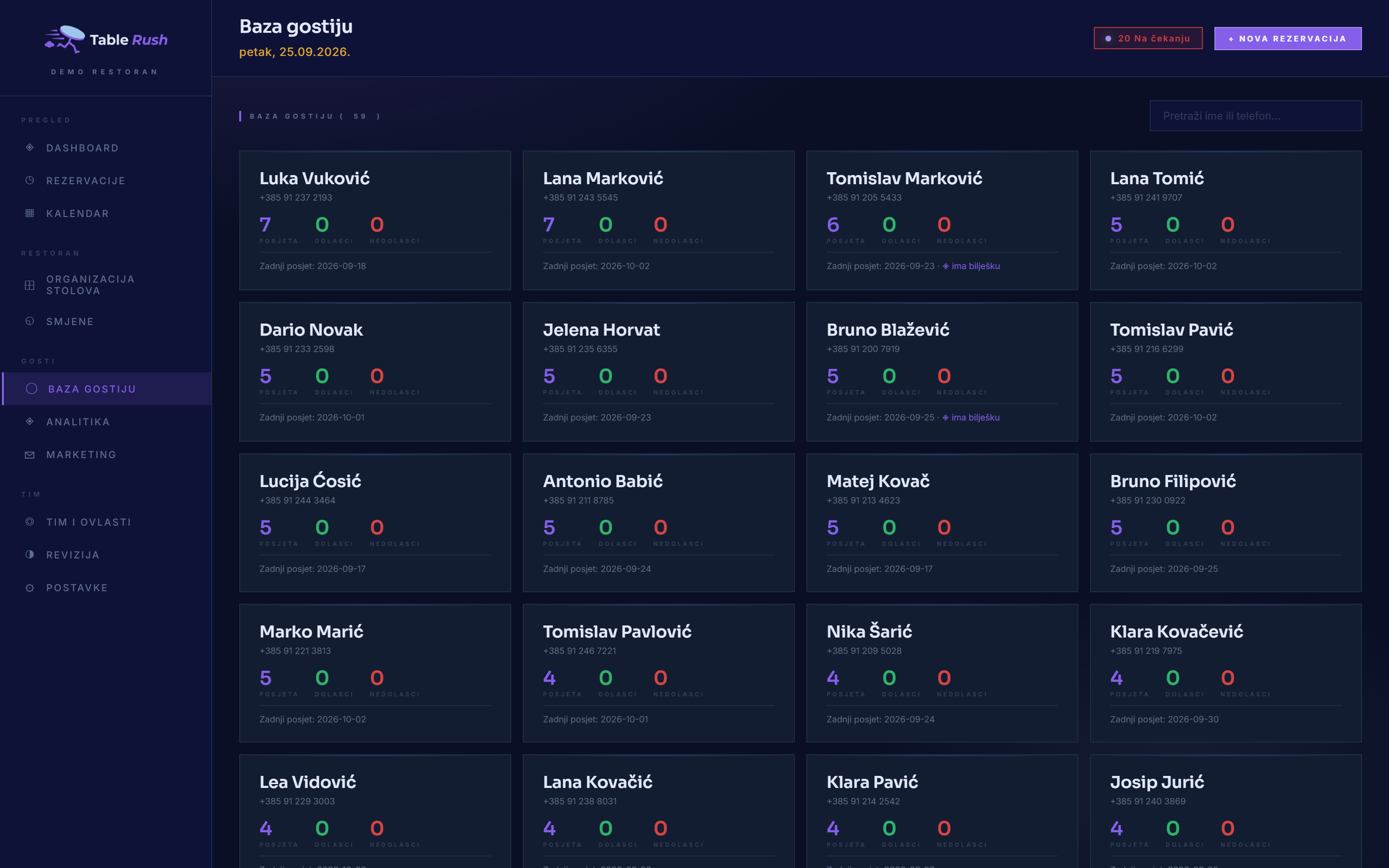This screenshot has width=1389, height=868.
Task: Open Marketing section
Action: point(107,455)
